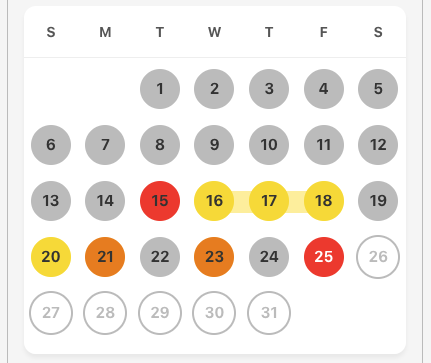The width and height of the screenshot is (431, 363).
Task: Select the yellow day 18
Action: click(x=324, y=201)
